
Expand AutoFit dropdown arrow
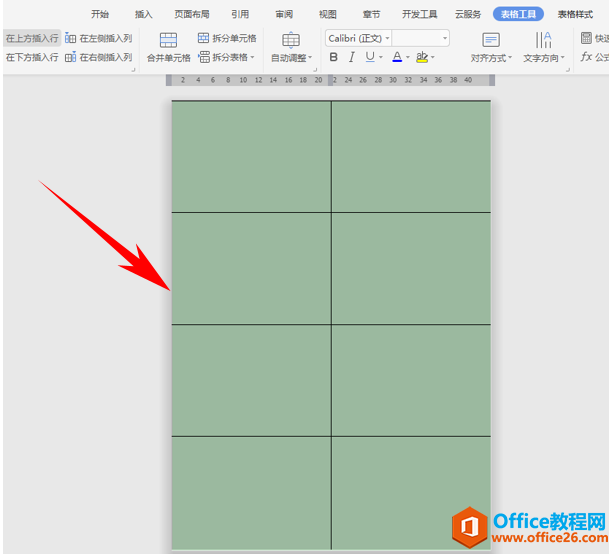[310, 58]
